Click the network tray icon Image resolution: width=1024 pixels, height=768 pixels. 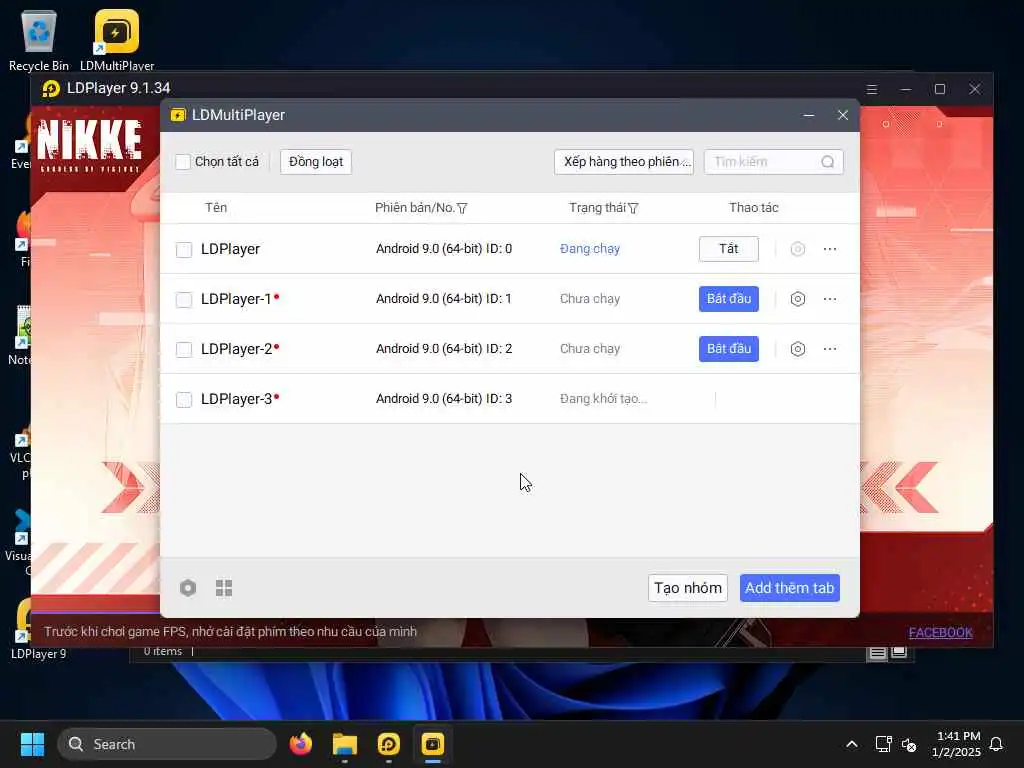point(883,744)
